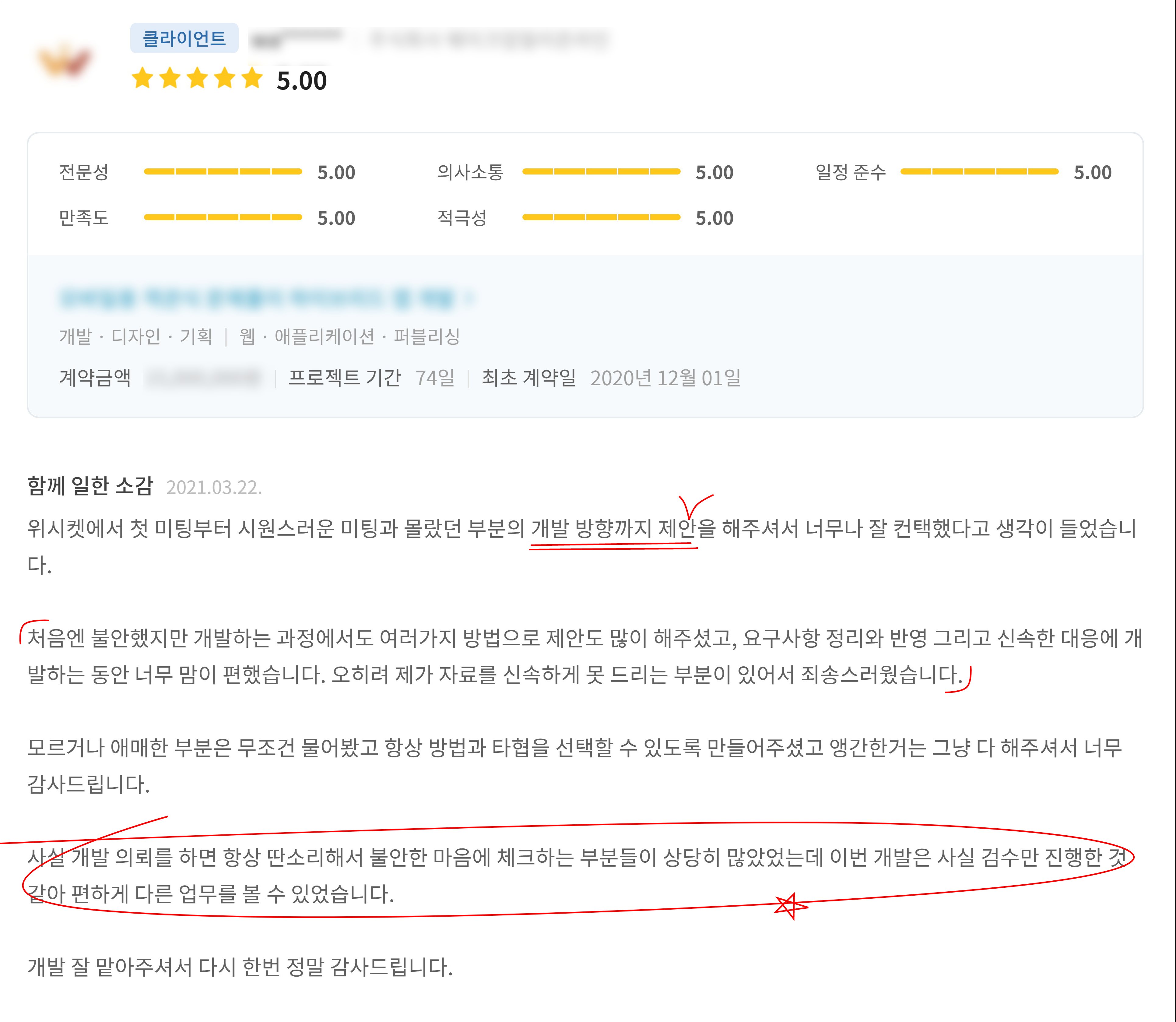
Task: Click the 클라이언트 badge label
Action: (x=184, y=38)
